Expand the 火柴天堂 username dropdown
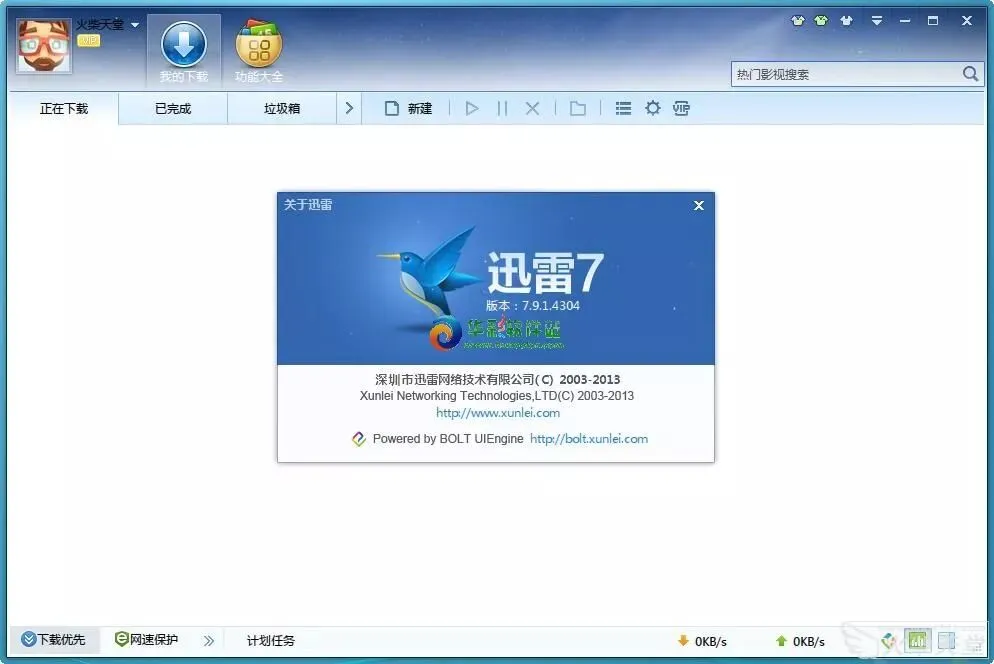 (135, 25)
